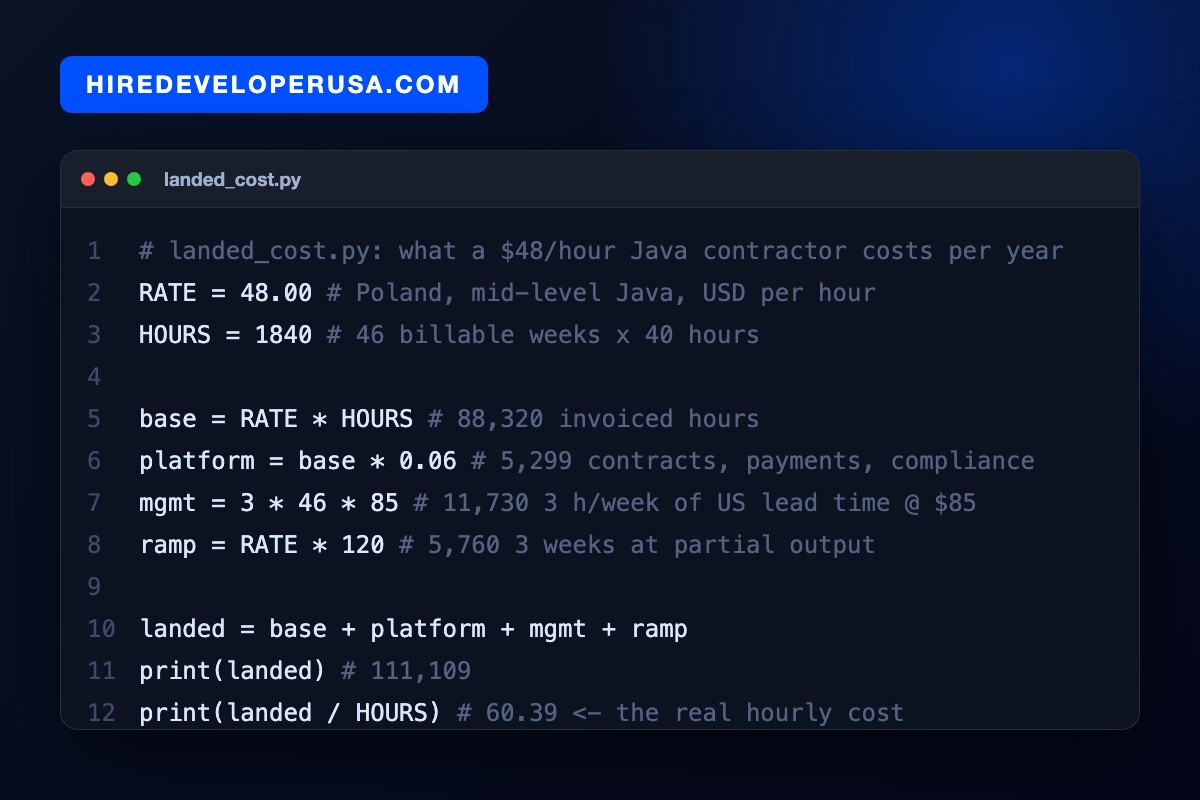Click the 'platform = base * 0.06' code
Image resolution: width=1200 pixels, height=800 pixels.
298,460
